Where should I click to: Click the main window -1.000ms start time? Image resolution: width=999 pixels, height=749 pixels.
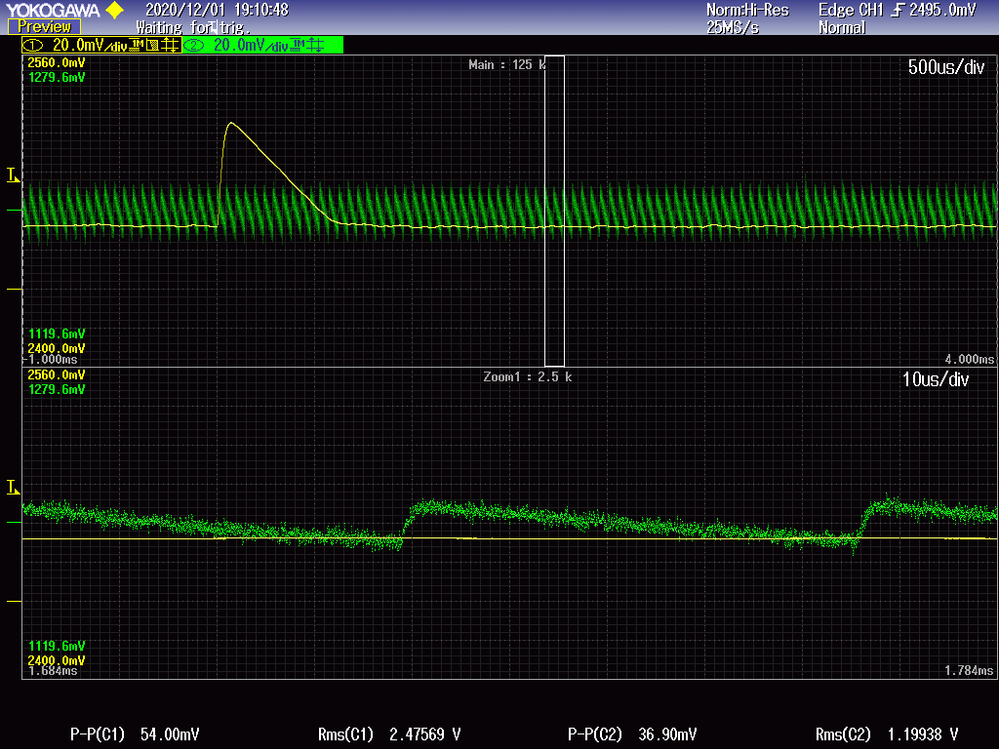coord(50,359)
